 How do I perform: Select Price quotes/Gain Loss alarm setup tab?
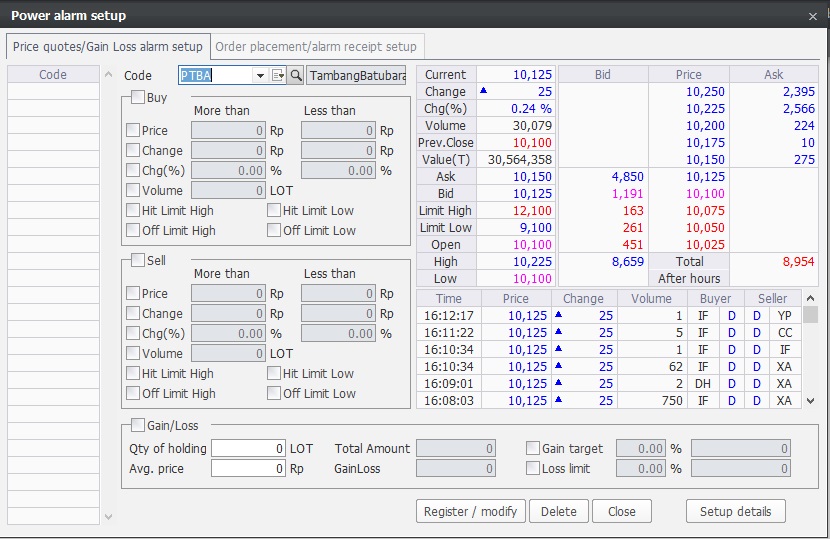108,47
